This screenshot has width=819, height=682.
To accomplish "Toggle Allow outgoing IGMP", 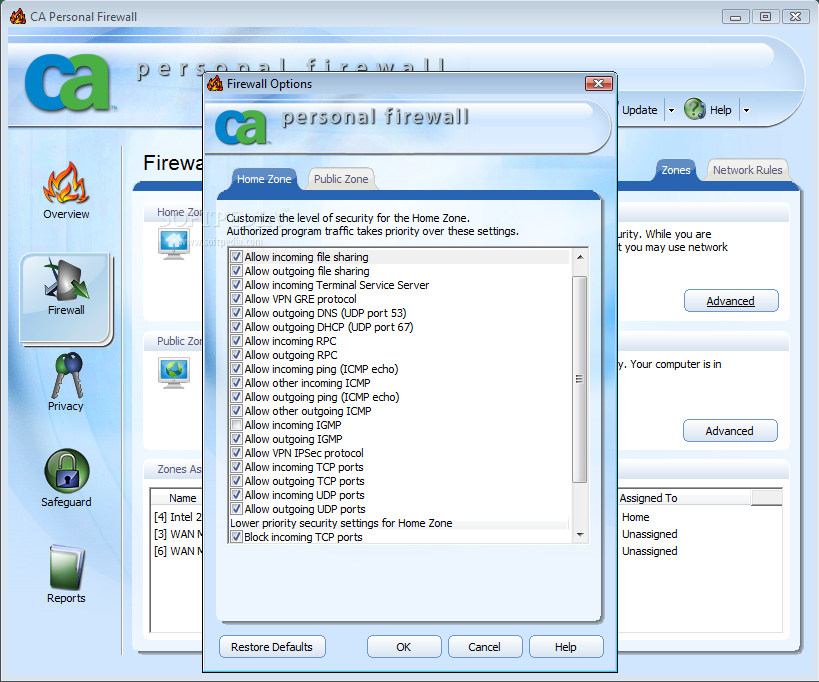I will 236,439.
